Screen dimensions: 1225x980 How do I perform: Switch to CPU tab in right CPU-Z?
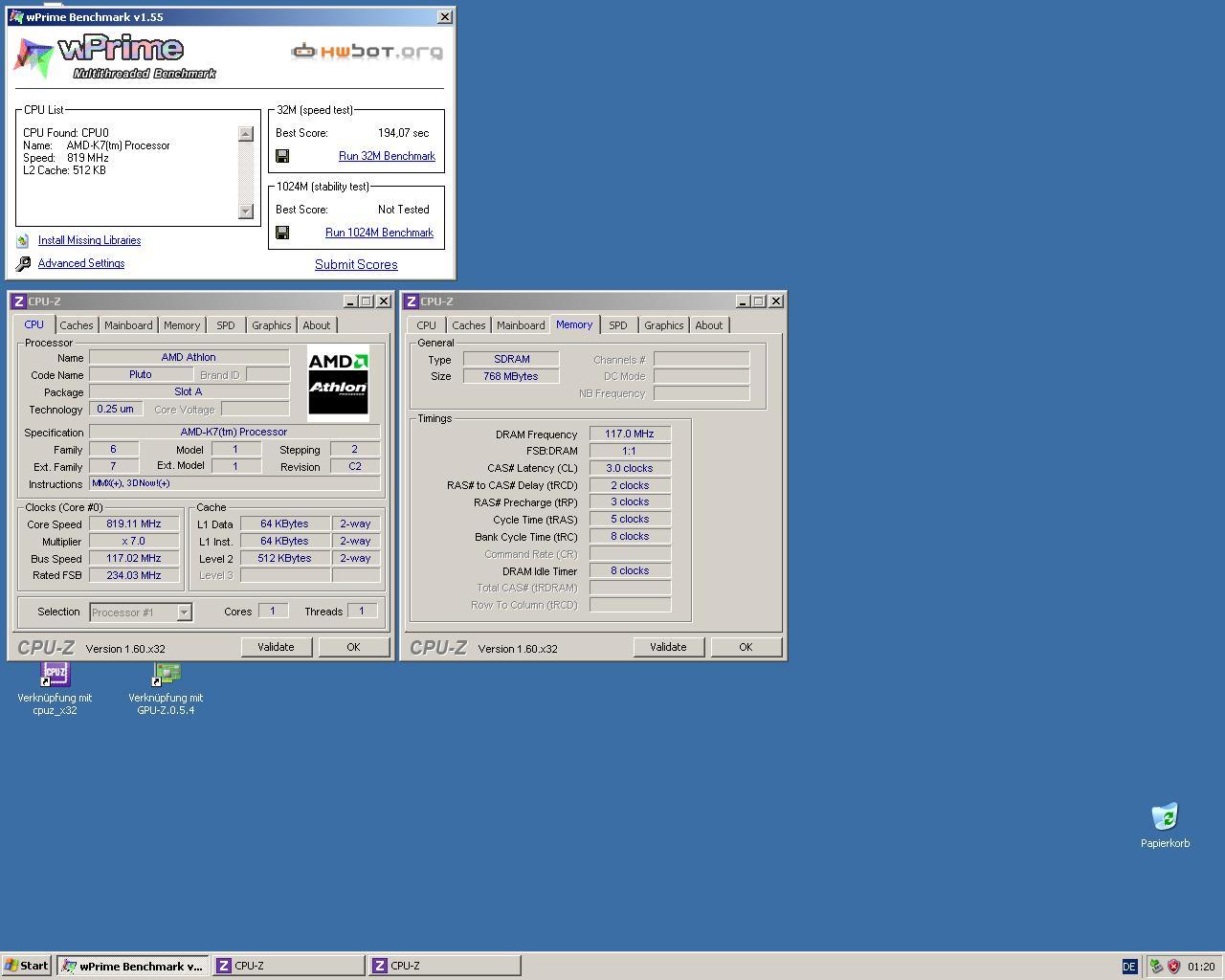click(427, 325)
